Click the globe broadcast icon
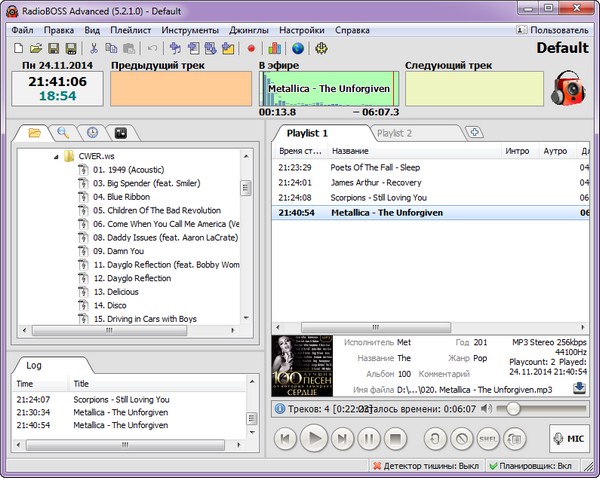Viewport: 600px width, 478px height. (x=298, y=48)
